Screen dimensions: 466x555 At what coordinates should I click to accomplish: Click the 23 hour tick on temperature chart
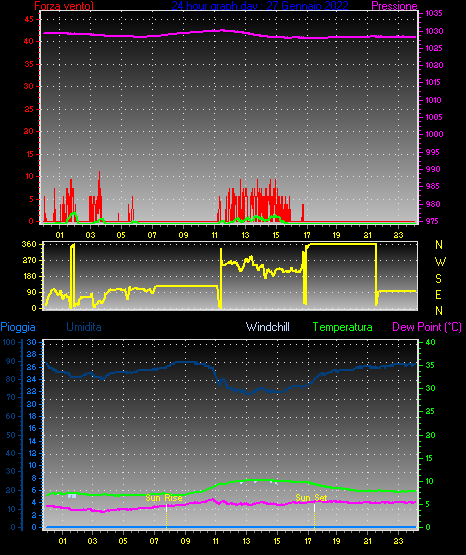click(x=398, y=541)
